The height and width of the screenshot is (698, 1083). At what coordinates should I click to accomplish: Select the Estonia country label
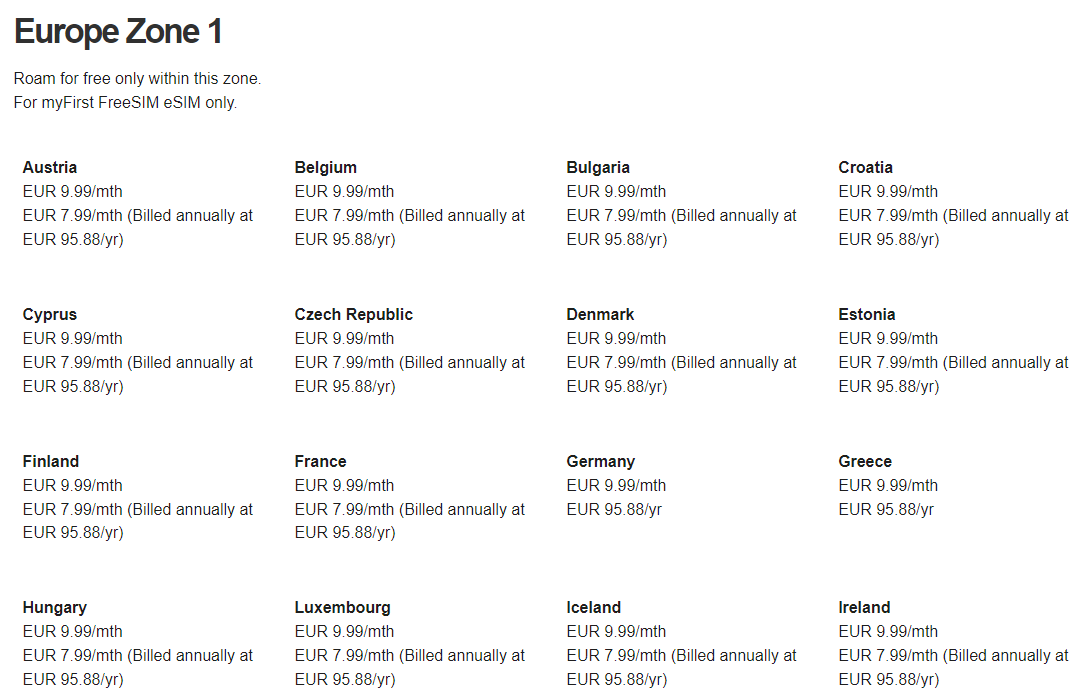point(867,314)
